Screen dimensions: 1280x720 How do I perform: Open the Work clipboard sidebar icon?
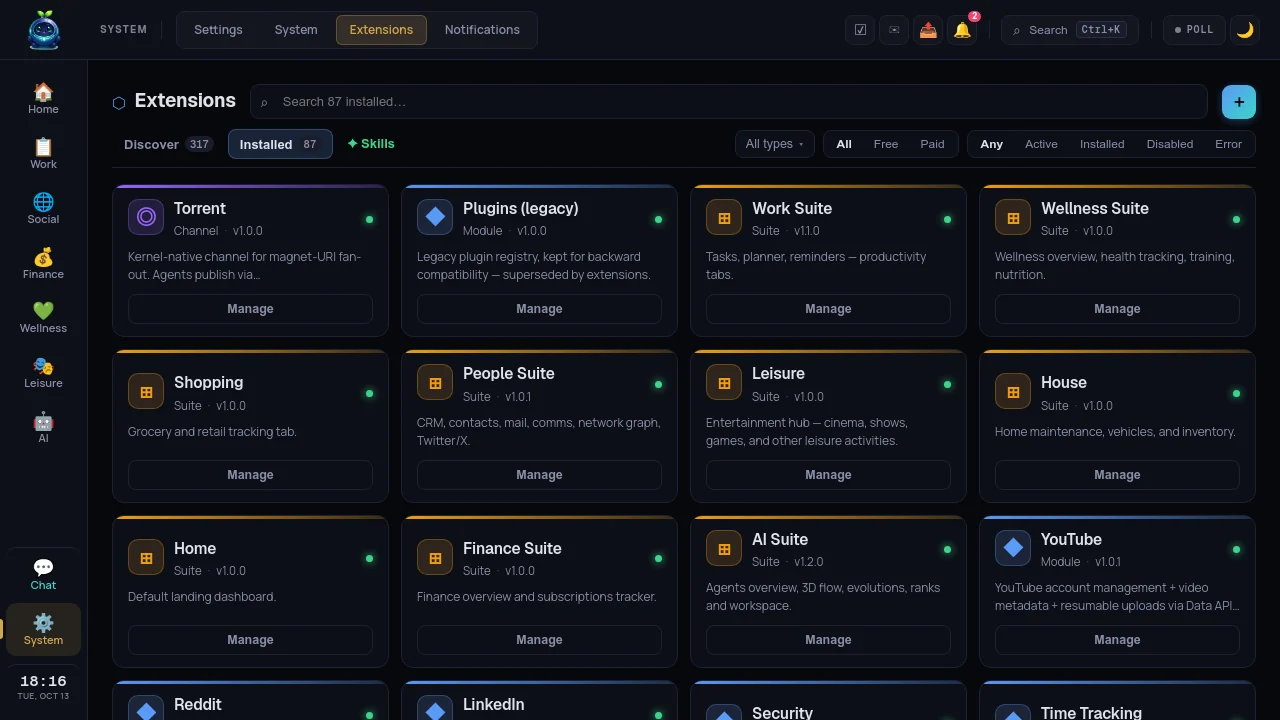tap(43, 153)
